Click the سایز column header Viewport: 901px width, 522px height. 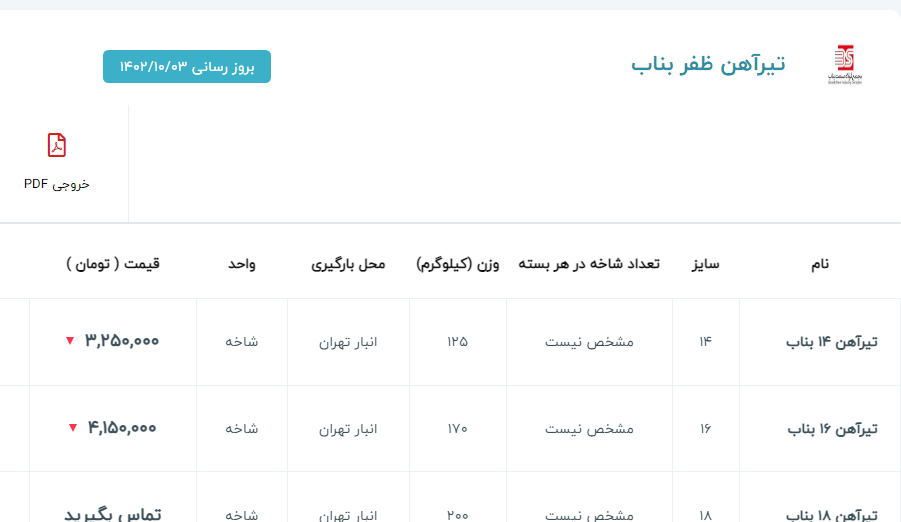click(705, 264)
